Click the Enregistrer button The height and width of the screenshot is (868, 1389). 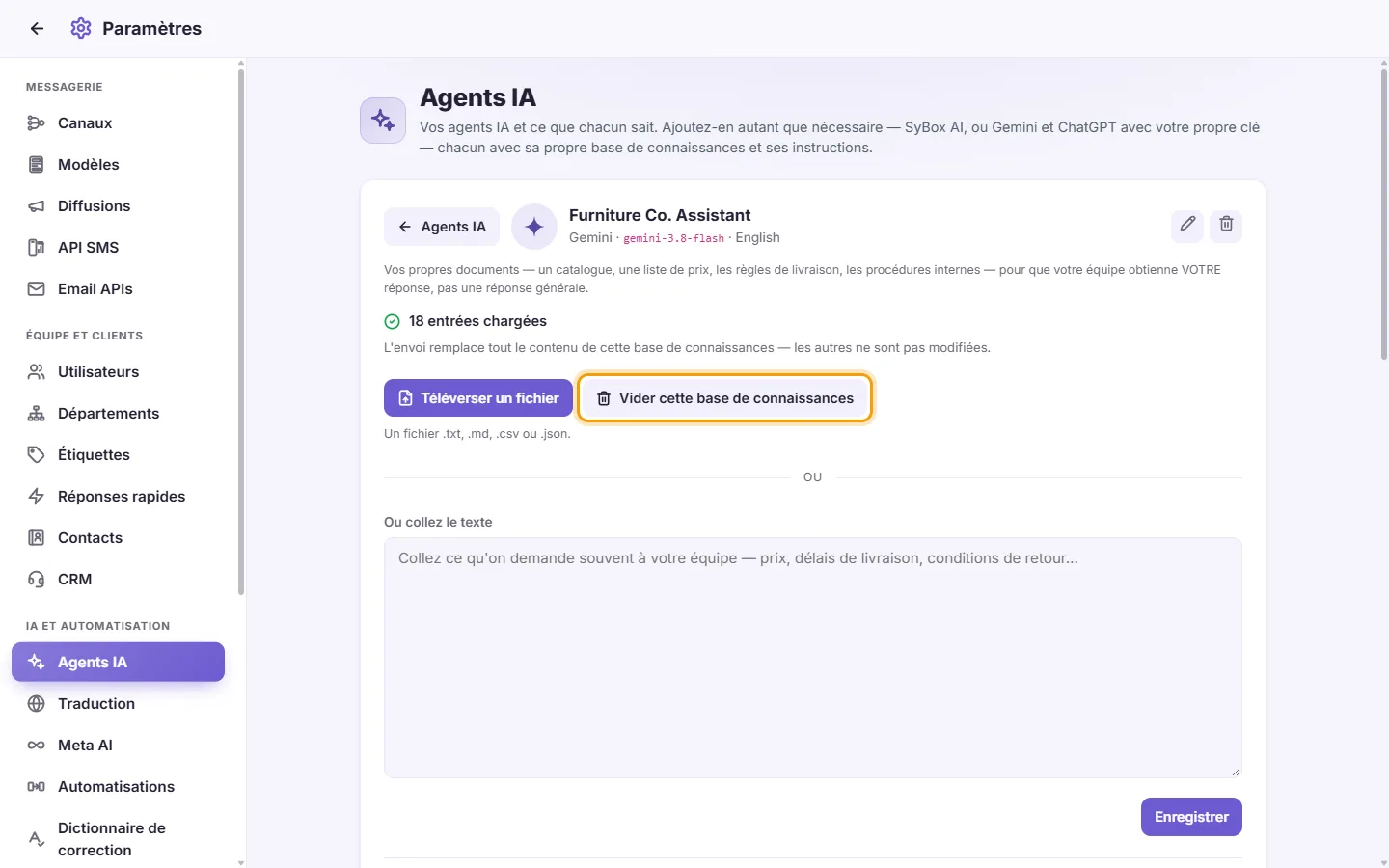pos(1191,817)
